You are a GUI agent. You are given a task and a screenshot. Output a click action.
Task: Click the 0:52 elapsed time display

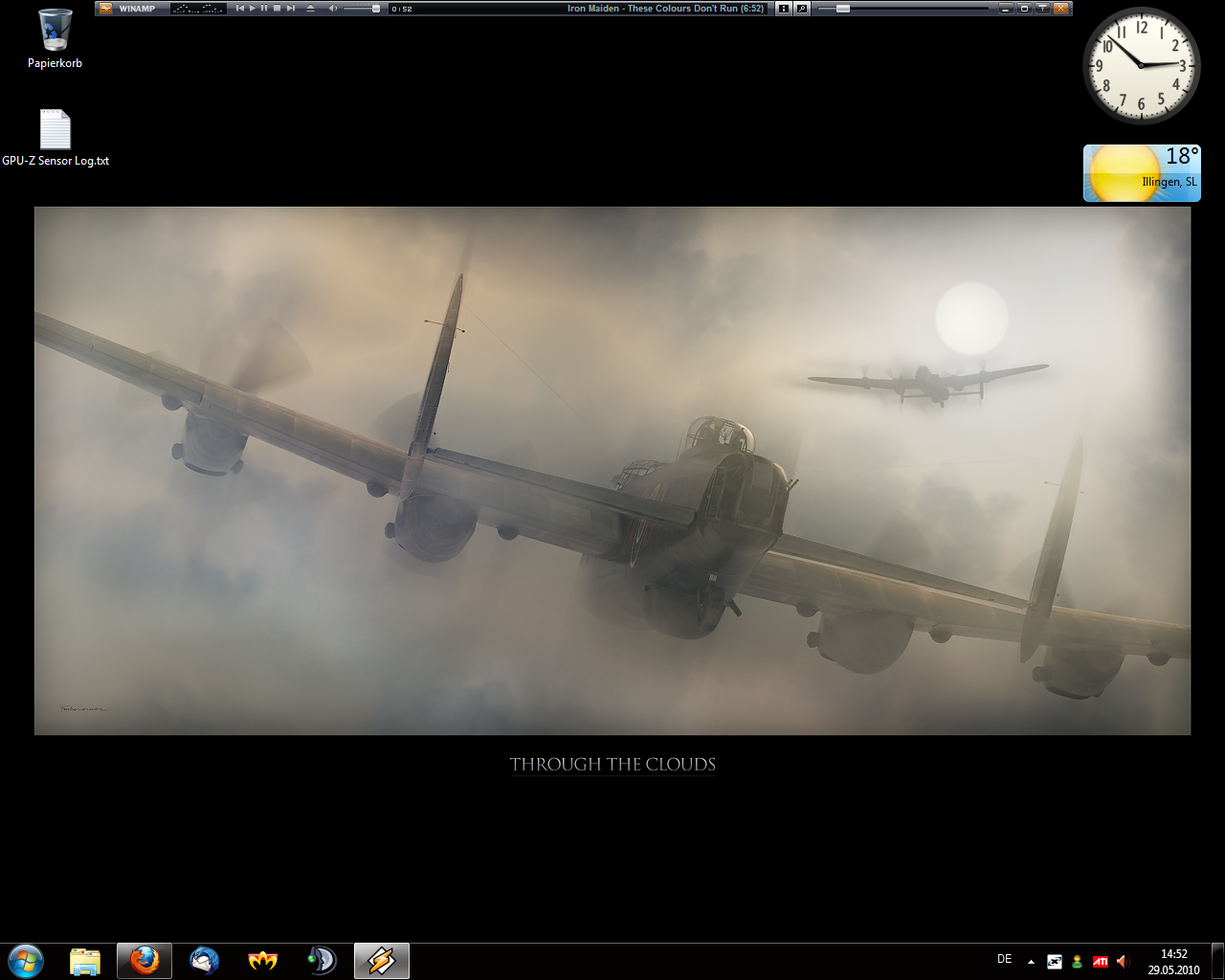402,9
